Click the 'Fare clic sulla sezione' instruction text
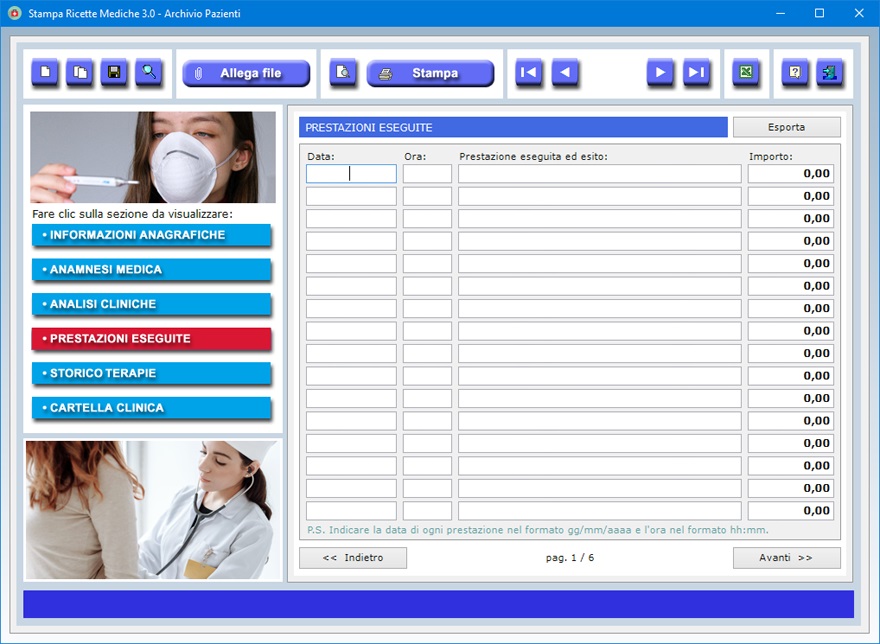The image size is (880, 644). point(132,214)
